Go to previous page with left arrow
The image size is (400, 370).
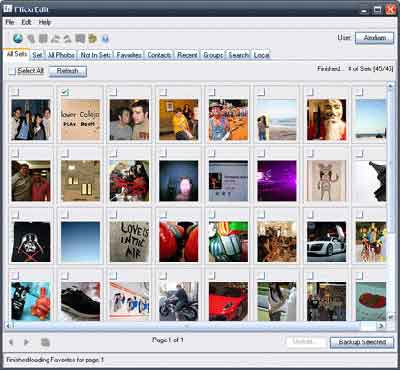11,342
